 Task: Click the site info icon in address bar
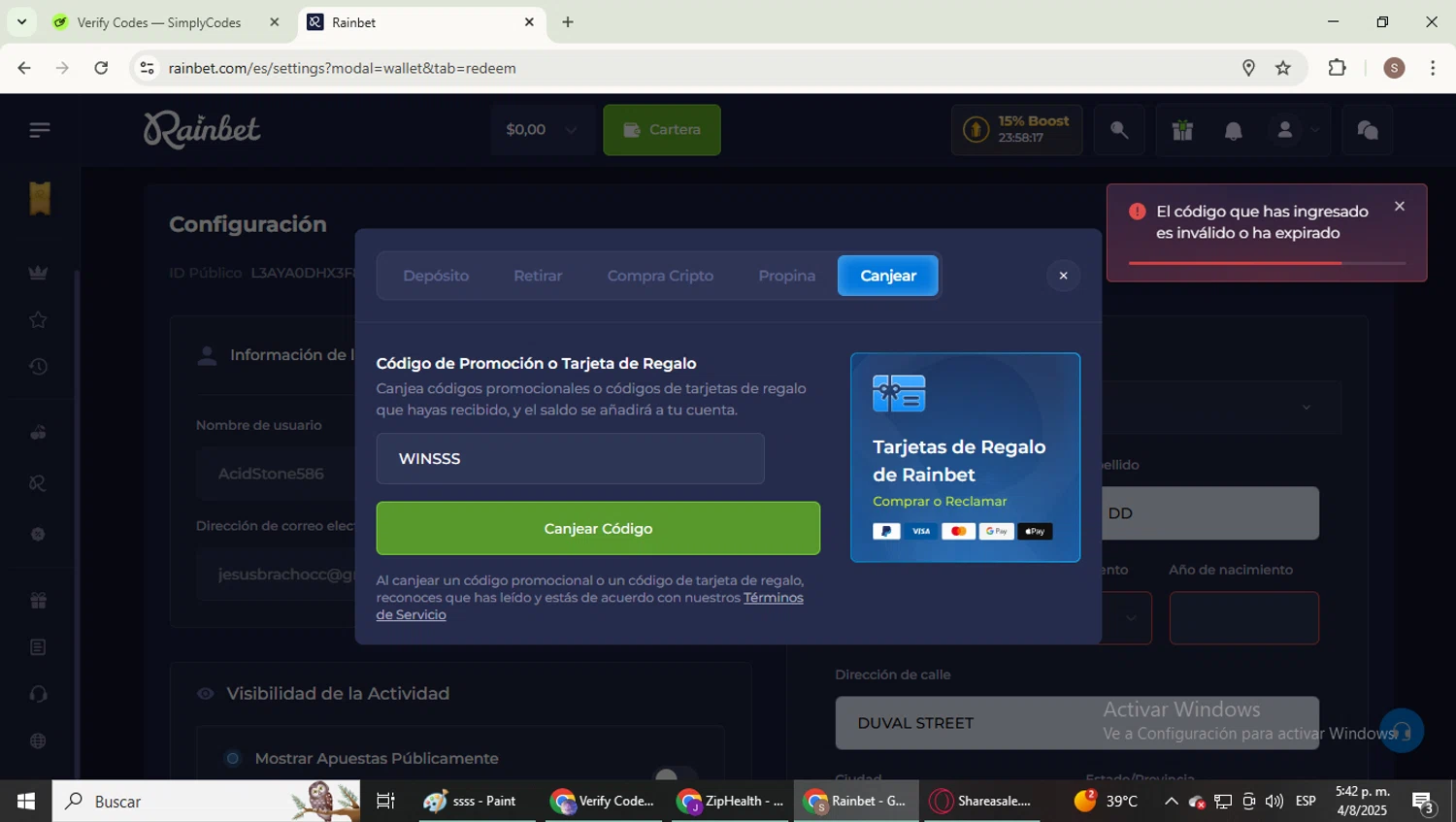tap(147, 68)
